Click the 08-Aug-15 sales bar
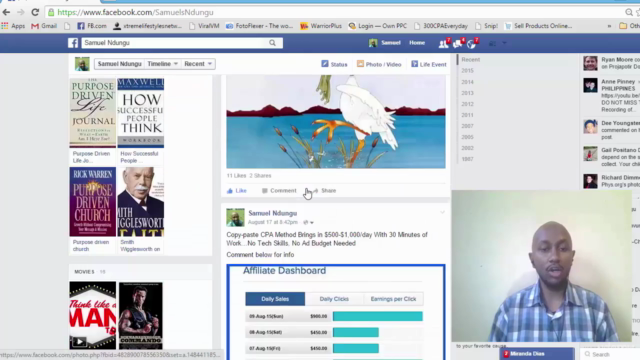The image size is (640, 360). tap(356, 332)
